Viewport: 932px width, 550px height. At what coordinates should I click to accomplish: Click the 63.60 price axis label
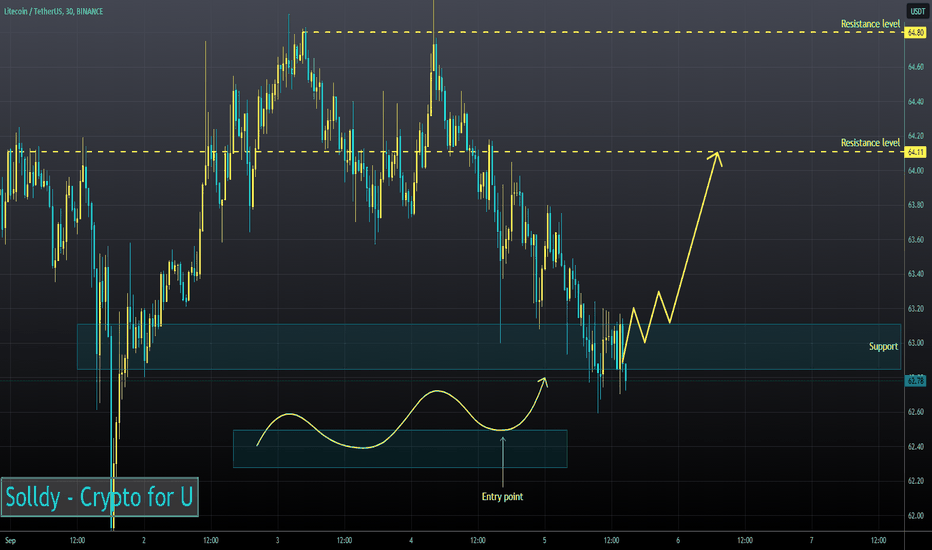[915, 240]
